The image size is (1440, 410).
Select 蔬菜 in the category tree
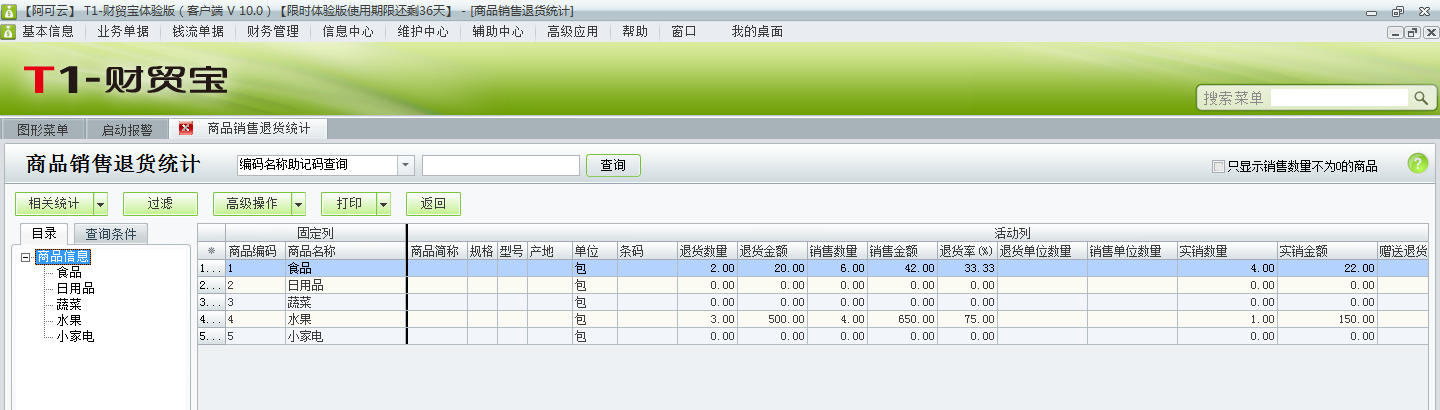(x=69, y=304)
